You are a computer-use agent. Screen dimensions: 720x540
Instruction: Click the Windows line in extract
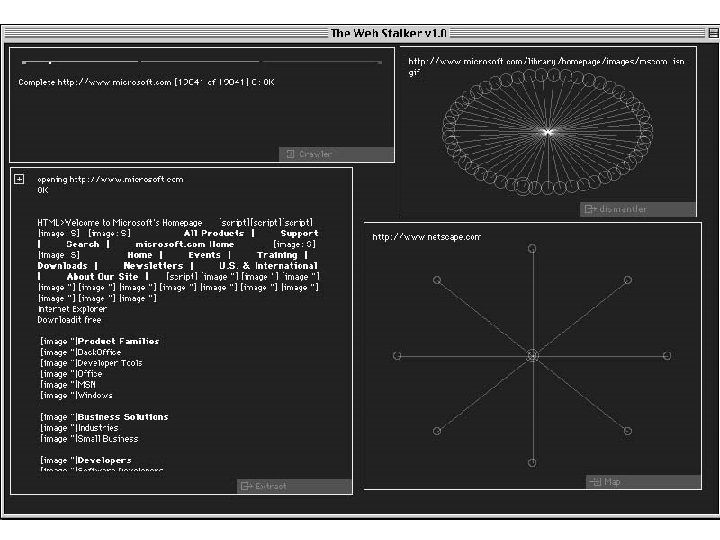coord(95,395)
